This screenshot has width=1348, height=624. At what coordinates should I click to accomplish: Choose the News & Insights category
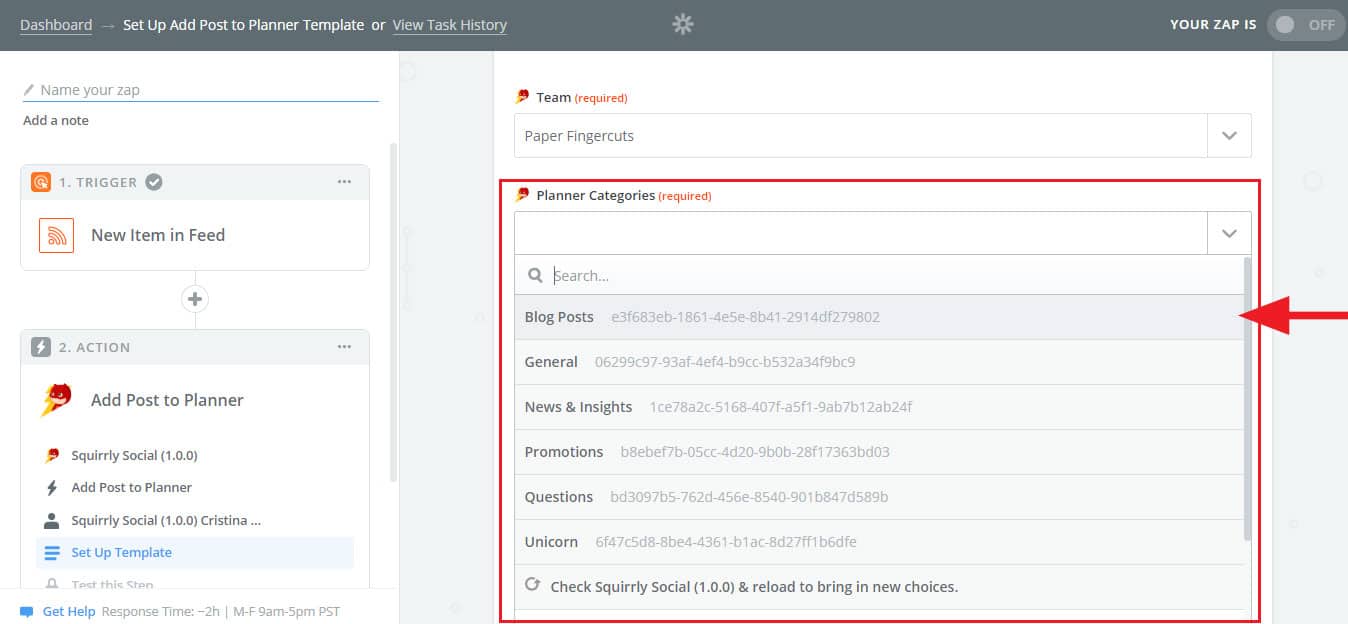[879, 407]
